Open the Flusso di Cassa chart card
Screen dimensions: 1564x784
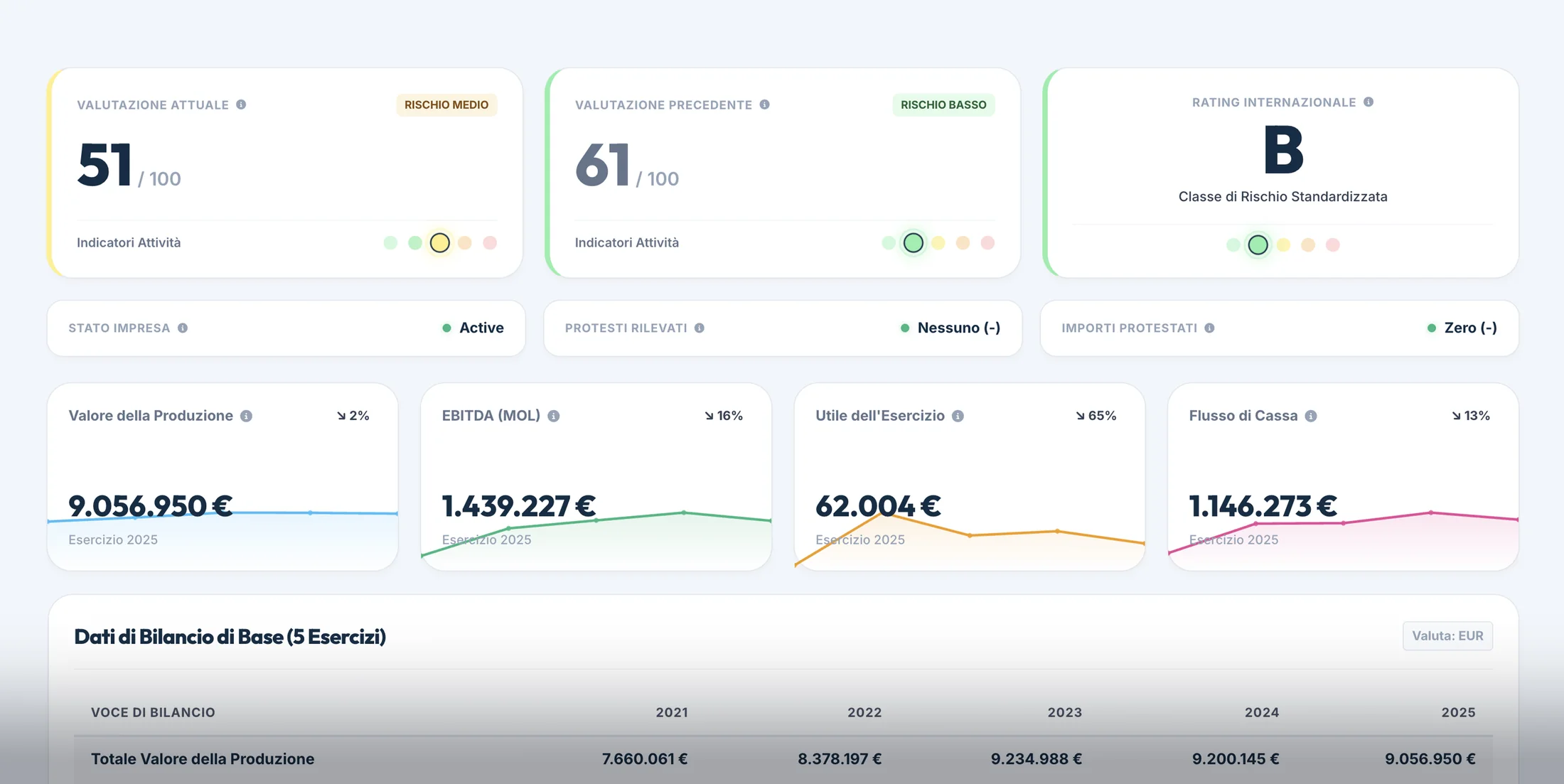tap(1343, 477)
